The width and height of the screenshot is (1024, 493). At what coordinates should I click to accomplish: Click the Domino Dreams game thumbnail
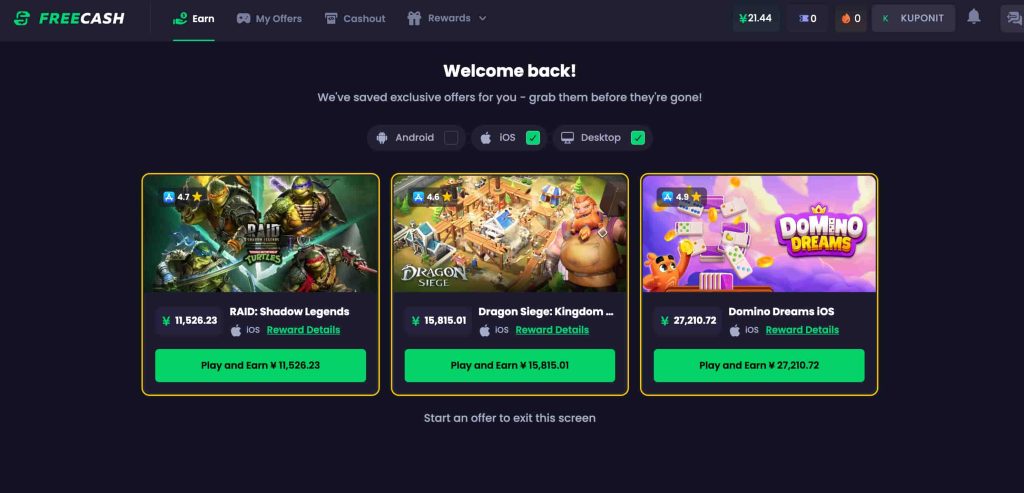(x=759, y=234)
